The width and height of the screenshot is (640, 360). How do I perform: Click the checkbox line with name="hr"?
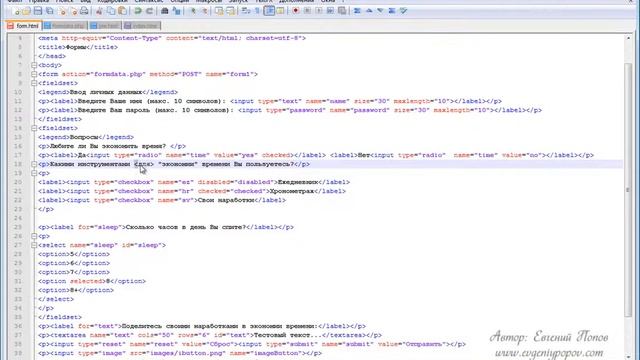(x=192, y=191)
